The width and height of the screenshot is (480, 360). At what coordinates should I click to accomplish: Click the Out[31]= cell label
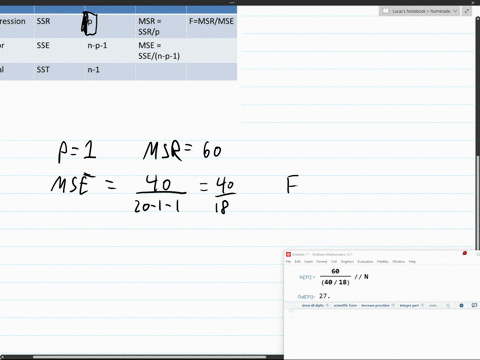(x=306, y=297)
